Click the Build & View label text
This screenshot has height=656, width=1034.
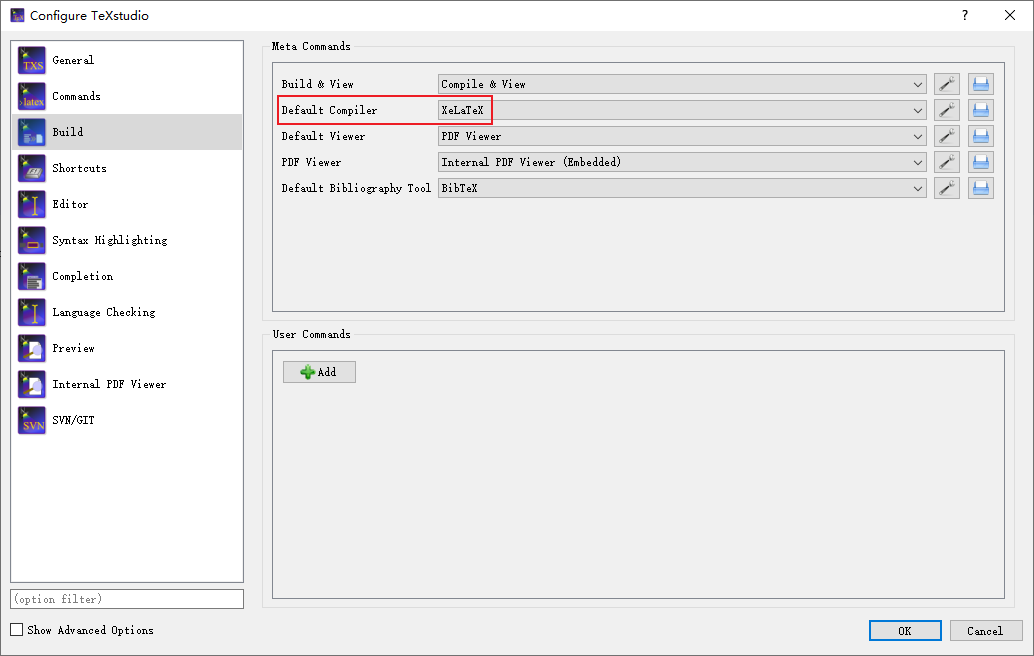(x=317, y=84)
